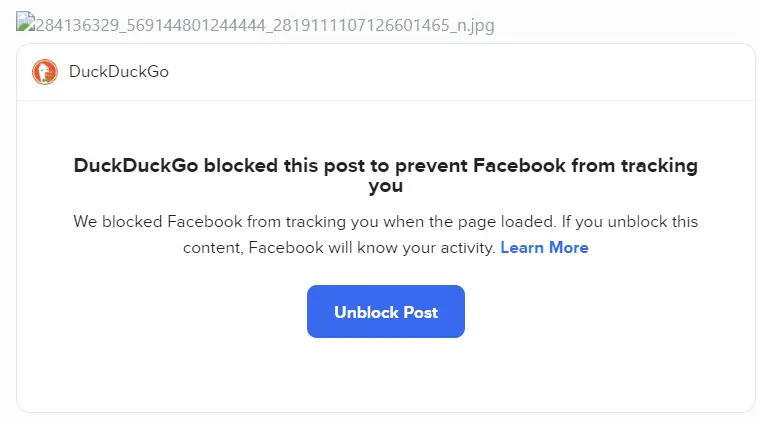Click the word "Learn" in the blue link

[x=524, y=247]
